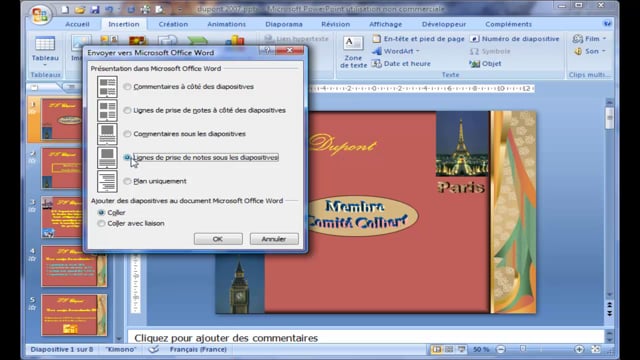Click the Film icon
Screen dimensions: 640x360
click(578, 39)
